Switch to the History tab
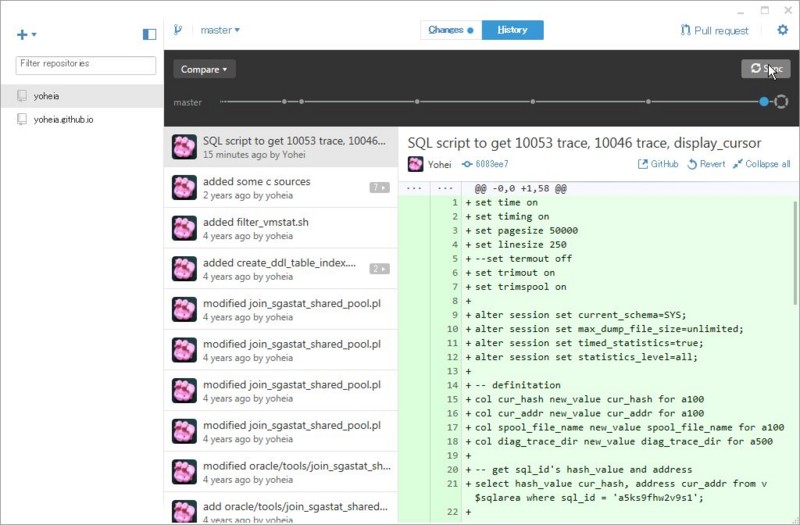800x525 pixels. point(512,30)
